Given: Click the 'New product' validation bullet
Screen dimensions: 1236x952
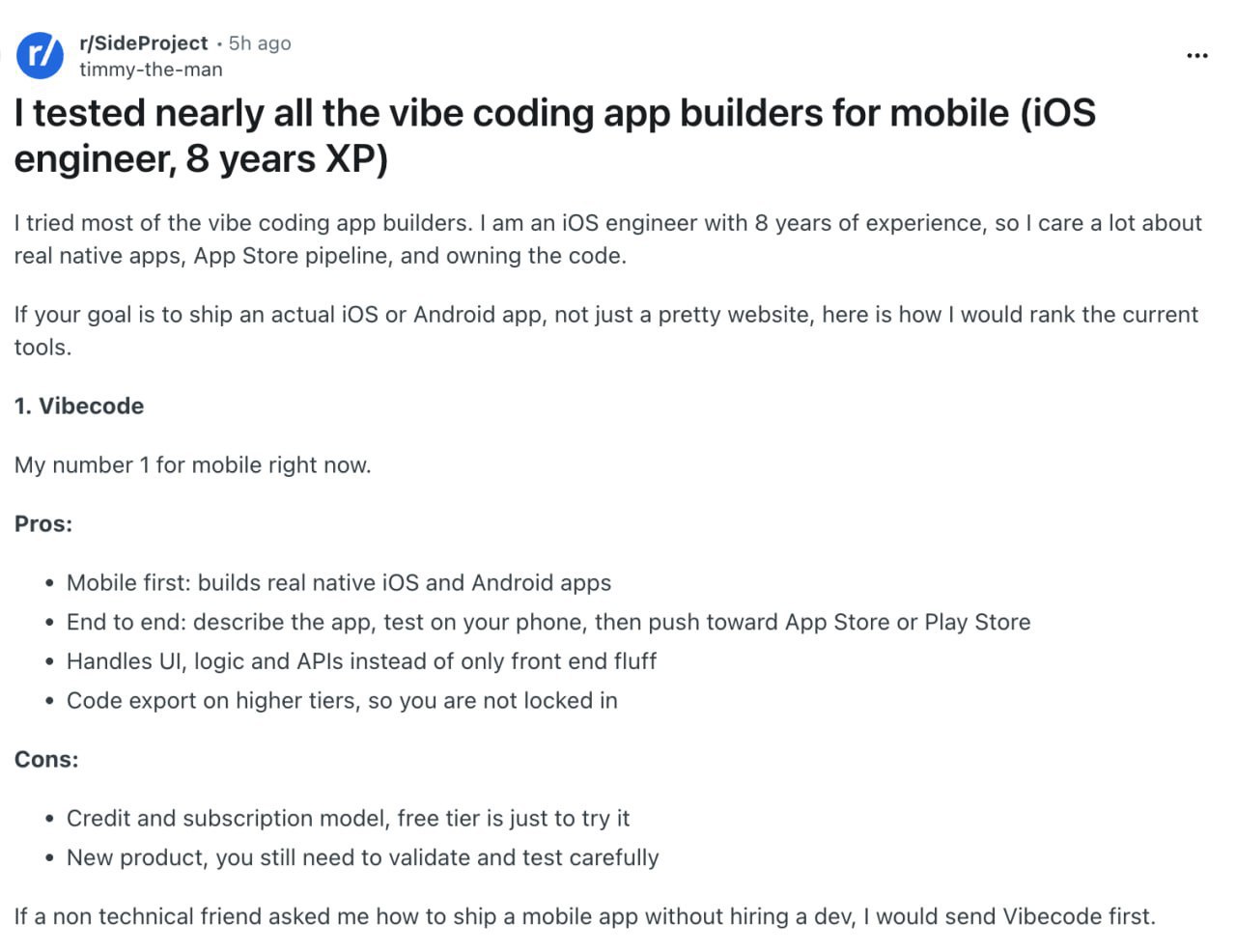Looking at the screenshot, I should (x=362, y=858).
